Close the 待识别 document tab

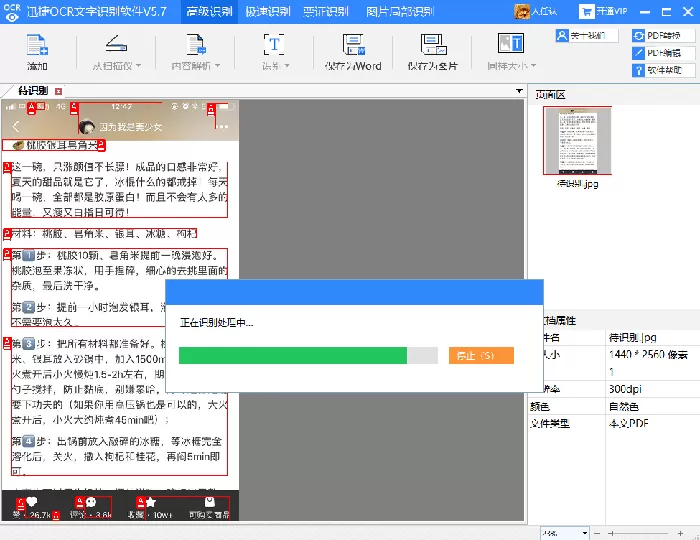point(58,91)
